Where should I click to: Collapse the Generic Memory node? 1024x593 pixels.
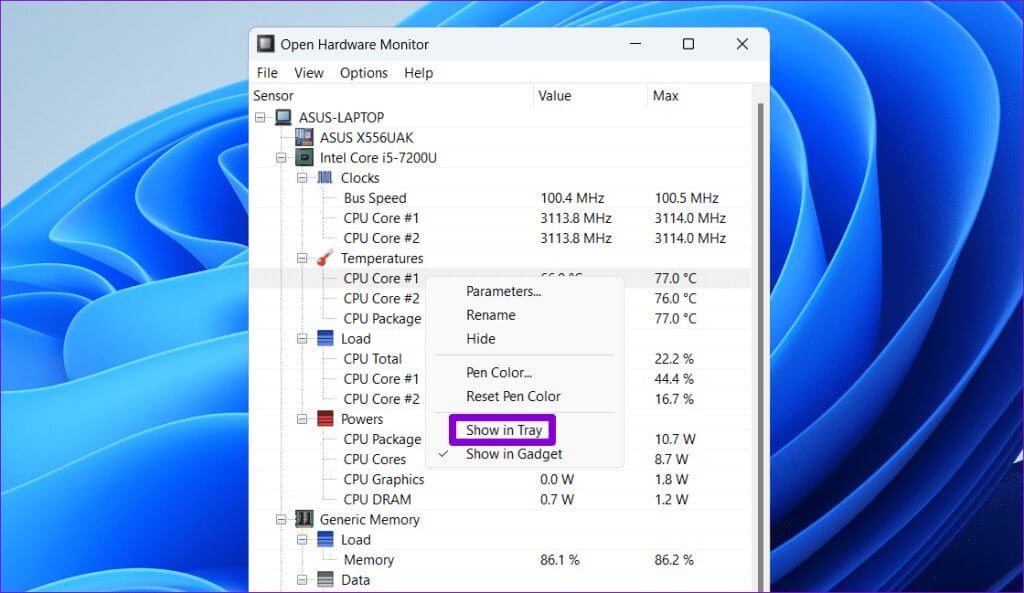[x=281, y=519]
